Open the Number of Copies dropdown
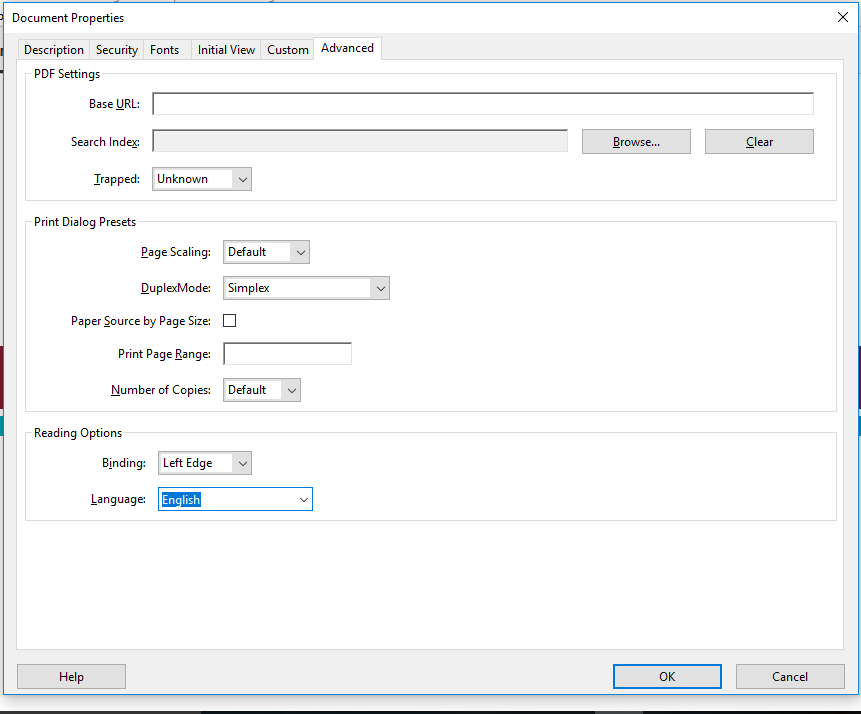The image size is (861, 714). click(261, 390)
